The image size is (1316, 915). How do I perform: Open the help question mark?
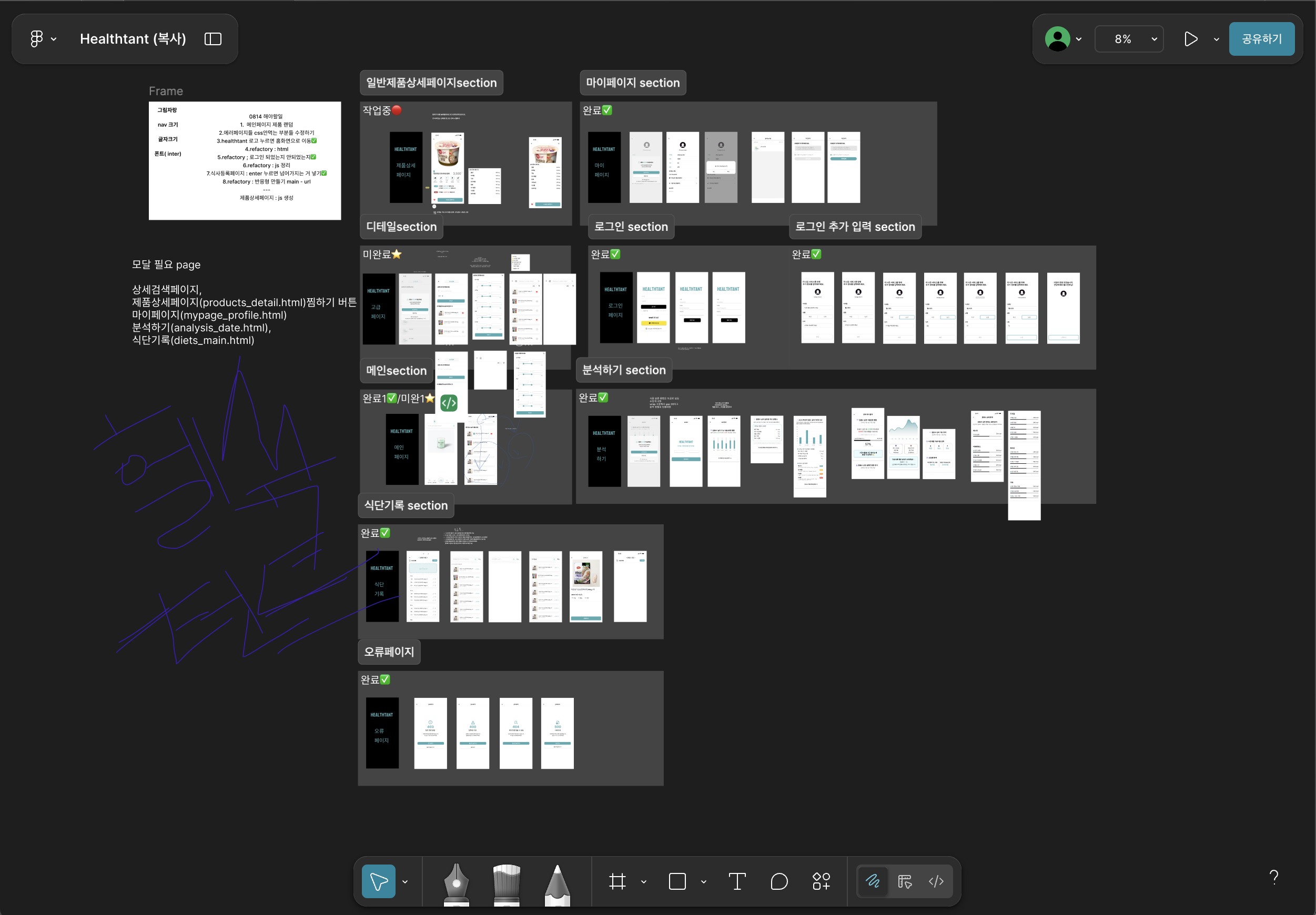(1273, 877)
